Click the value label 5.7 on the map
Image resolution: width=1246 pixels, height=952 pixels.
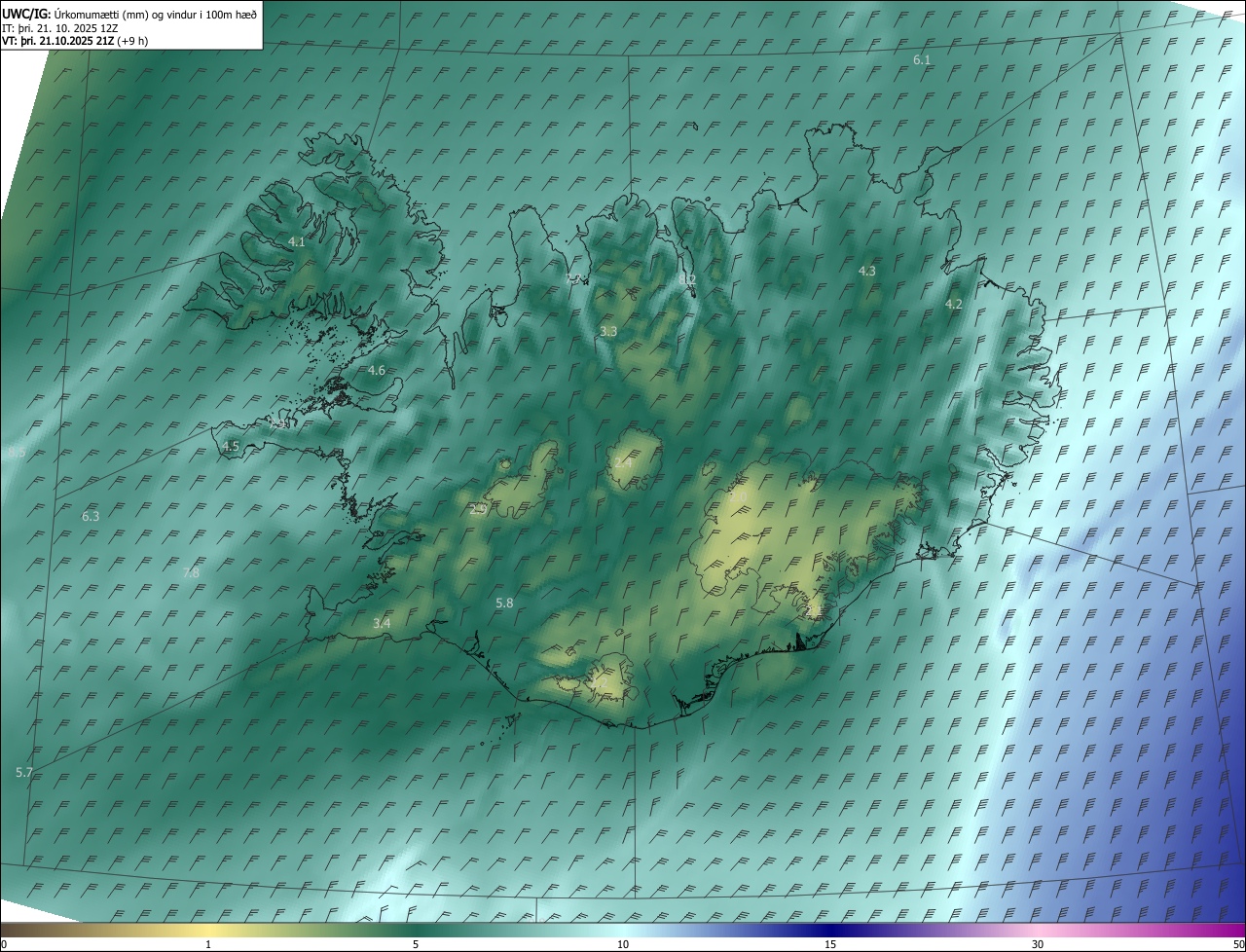pos(24,773)
